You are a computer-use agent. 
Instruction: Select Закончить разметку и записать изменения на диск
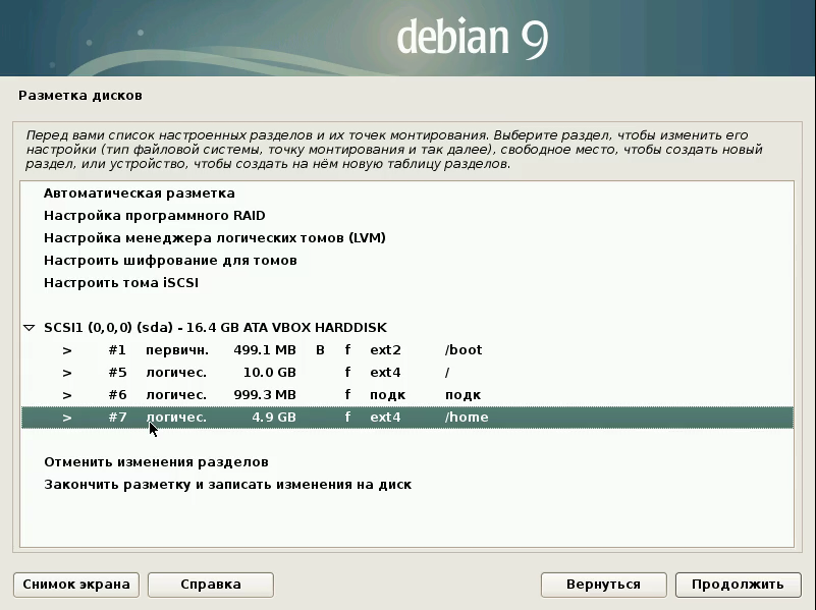coord(227,484)
